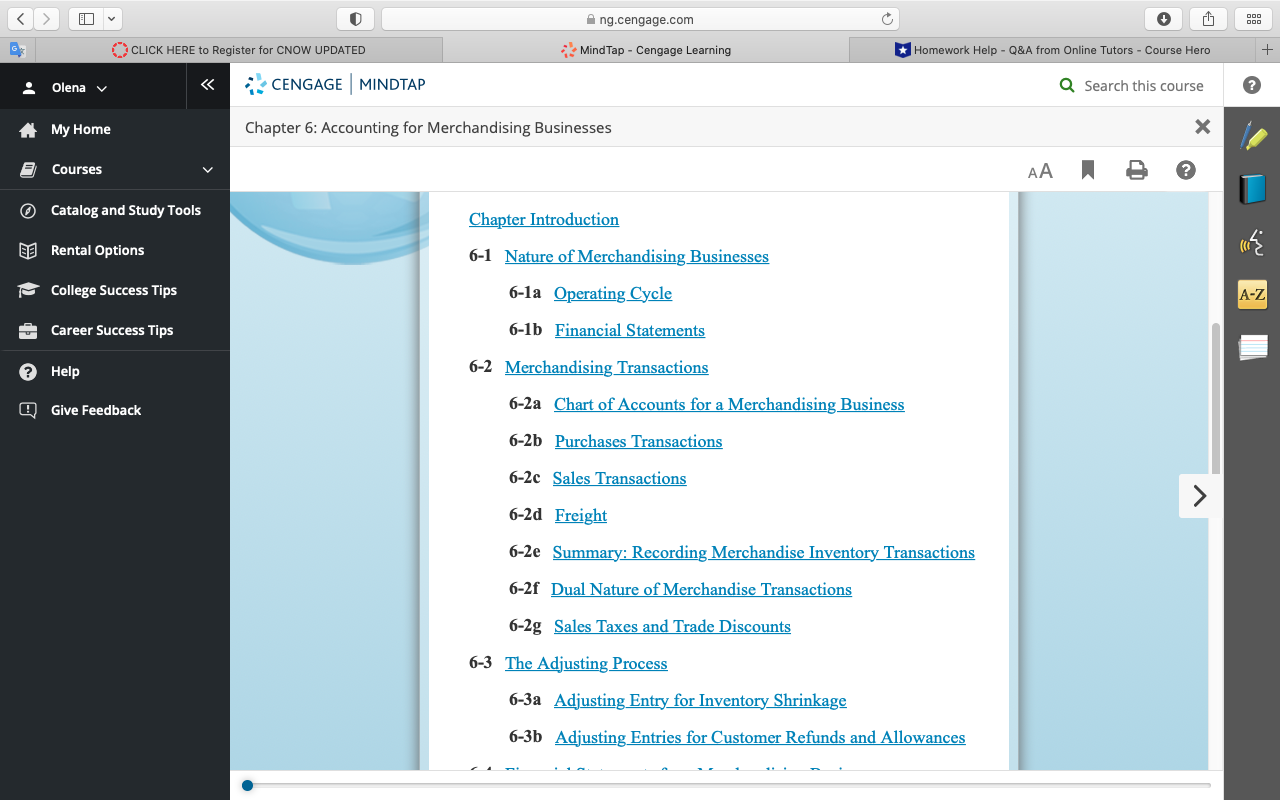Open the sidebar dropdown arrow in Safari
1280x800 pixels.
tap(111, 19)
